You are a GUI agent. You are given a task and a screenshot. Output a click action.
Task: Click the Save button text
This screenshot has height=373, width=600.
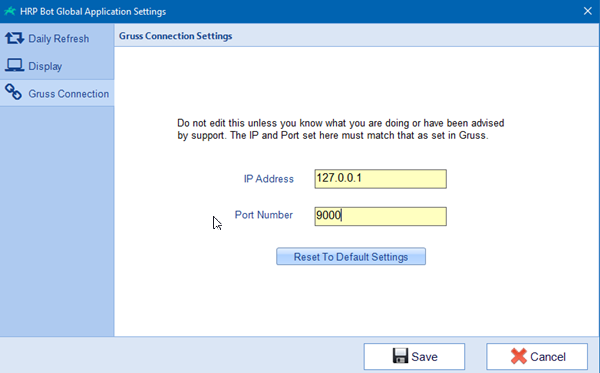click(424, 357)
